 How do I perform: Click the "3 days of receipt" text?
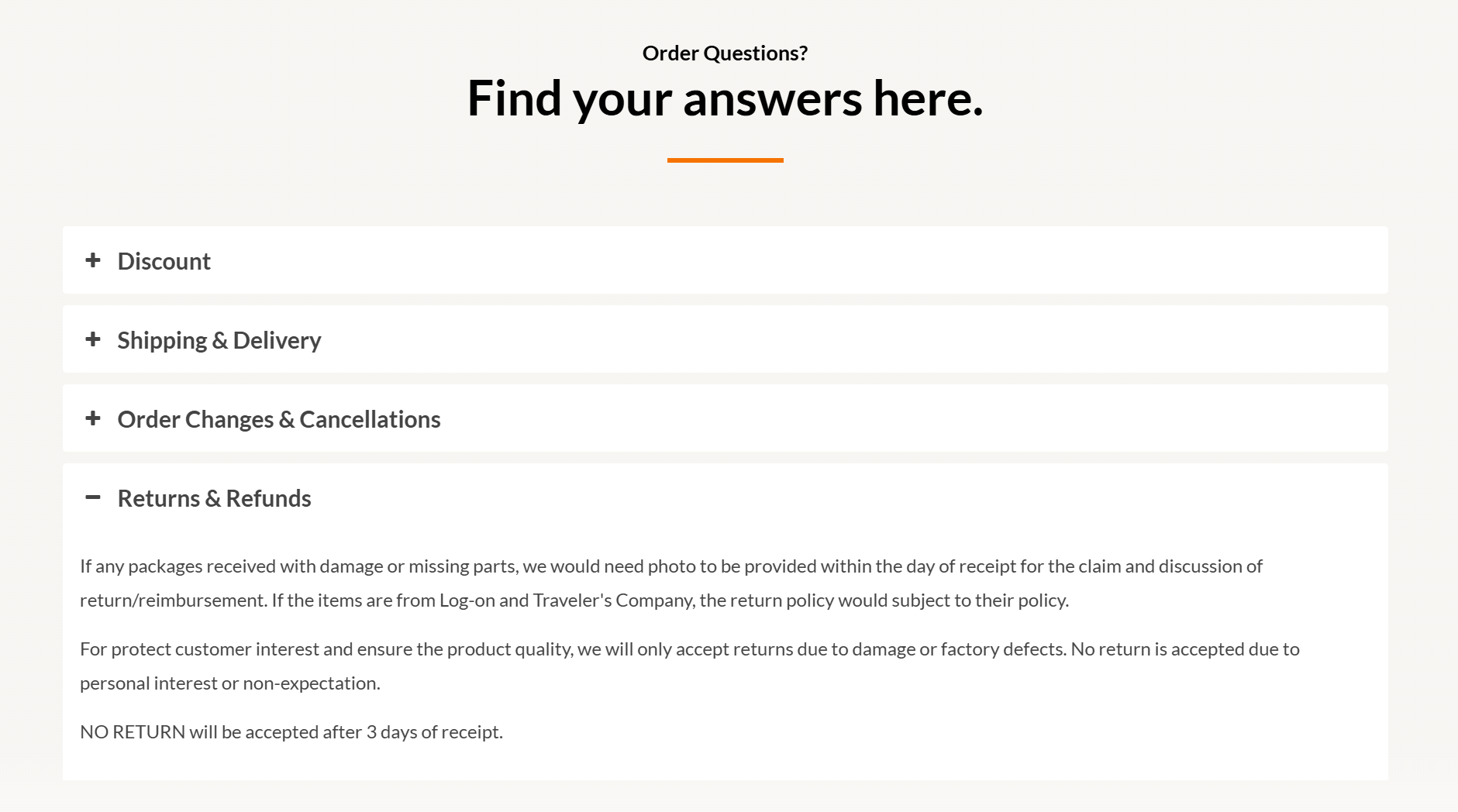pos(434,732)
